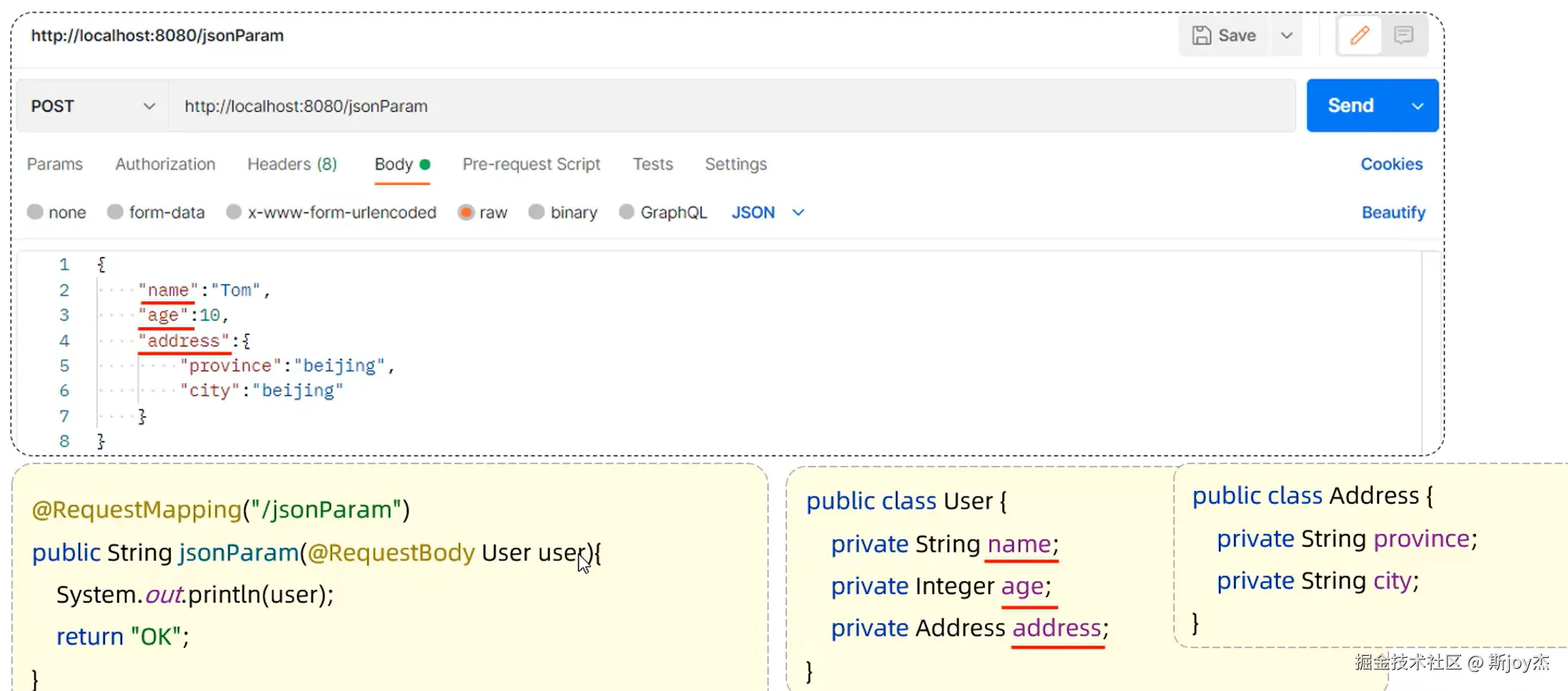Expand the Send button arrow
The image size is (1568, 691).
click(1417, 106)
